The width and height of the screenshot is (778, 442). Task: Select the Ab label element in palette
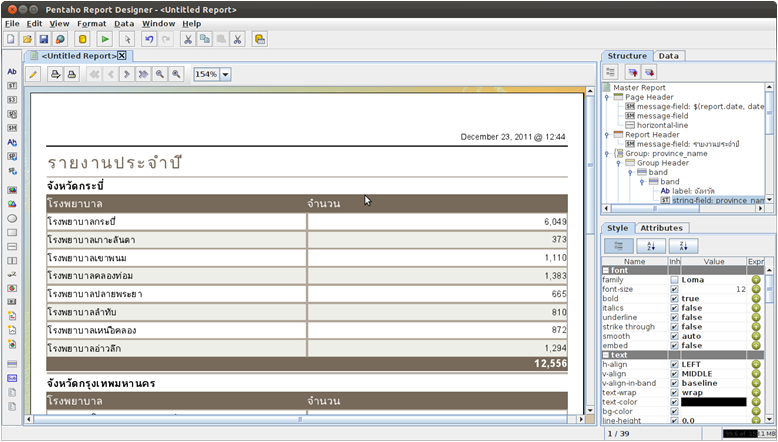coord(12,71)
